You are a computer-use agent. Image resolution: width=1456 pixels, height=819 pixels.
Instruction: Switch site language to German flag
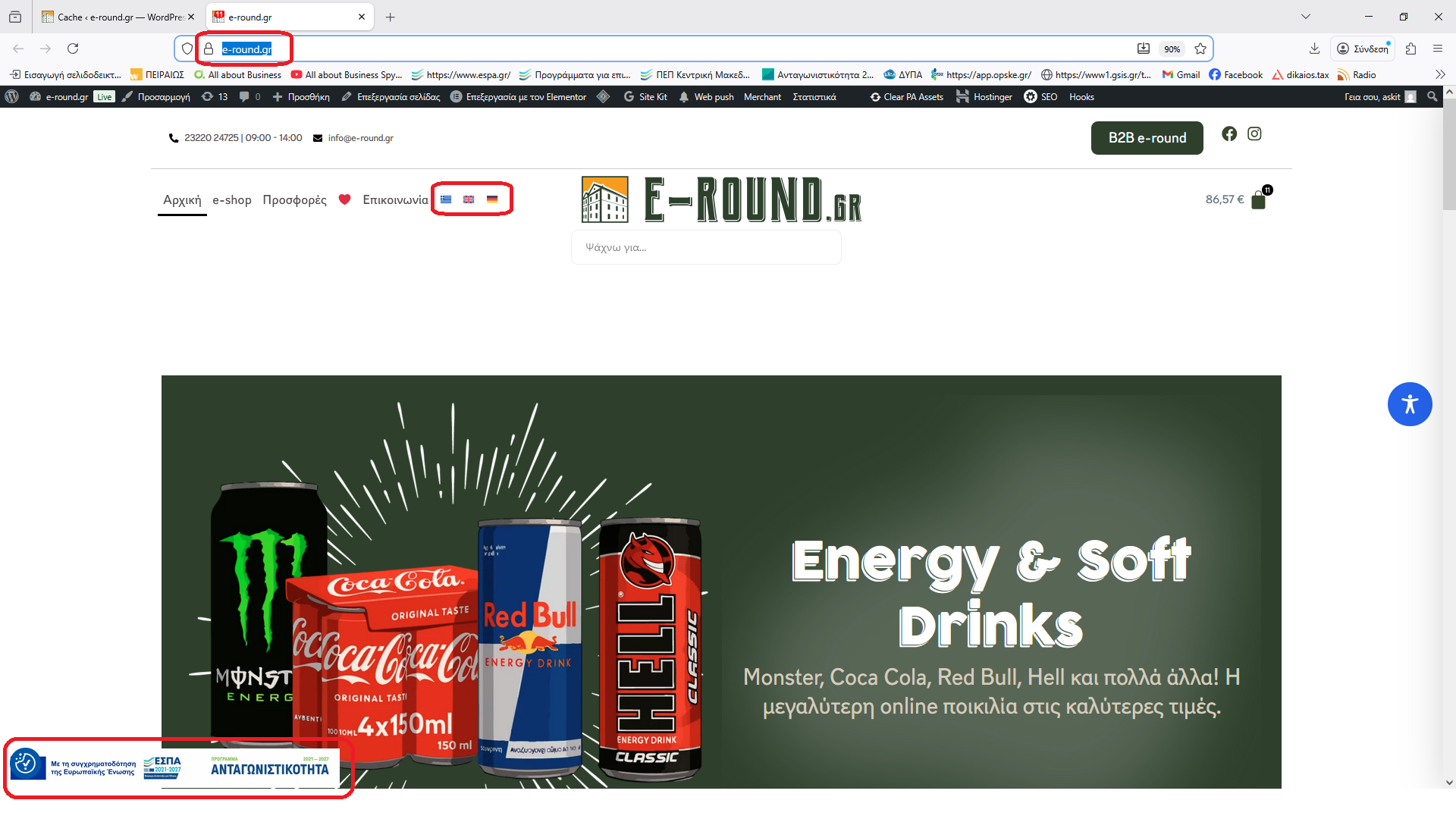[492, 199]
